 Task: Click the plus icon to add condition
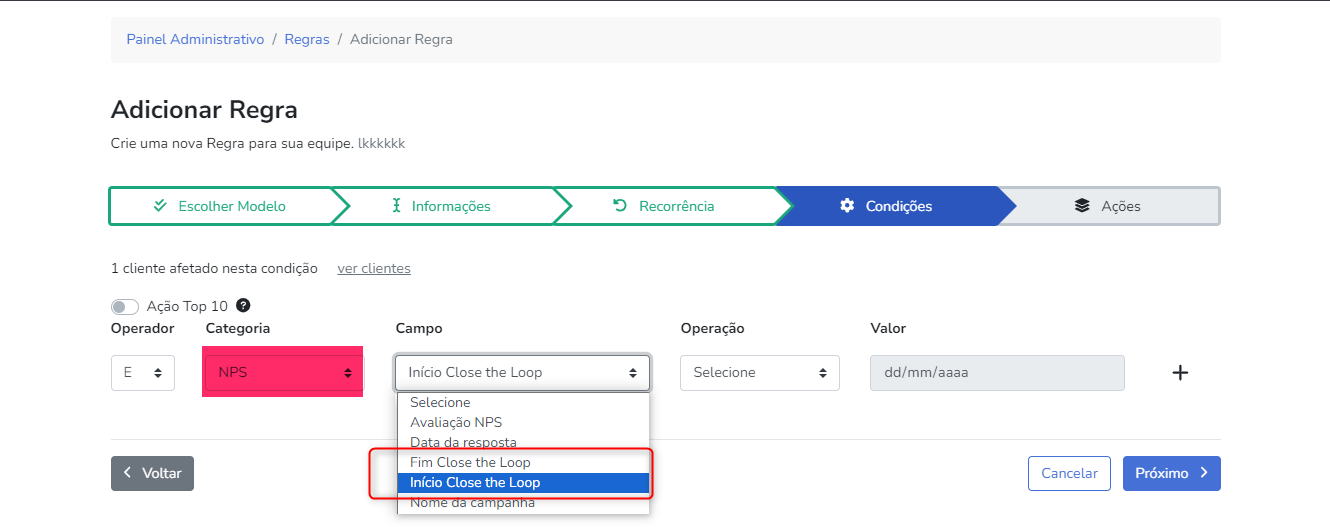point(1180,373)
